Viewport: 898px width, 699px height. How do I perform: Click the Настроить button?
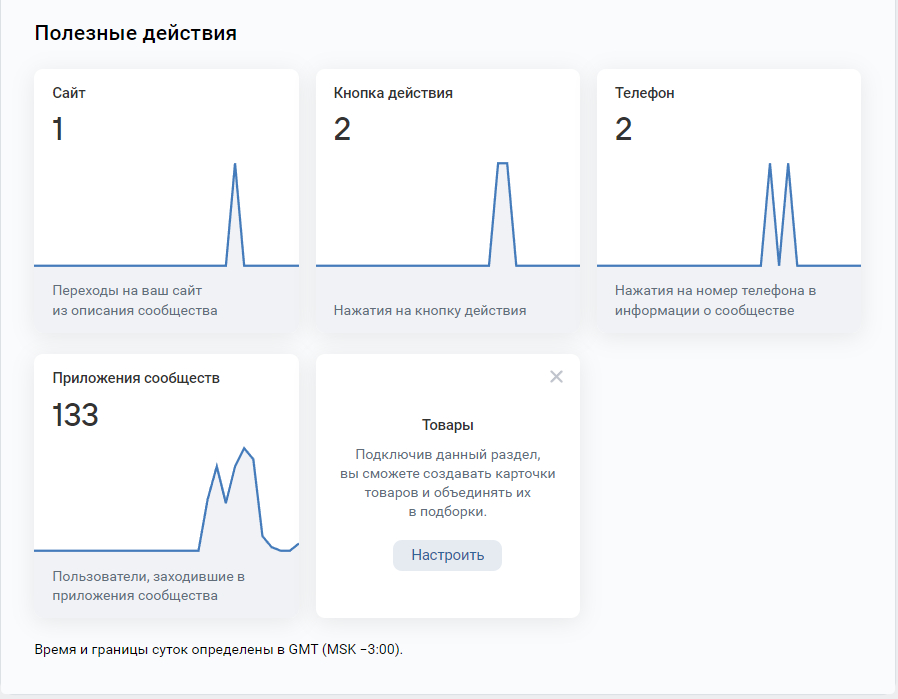[x=447, y=555]
